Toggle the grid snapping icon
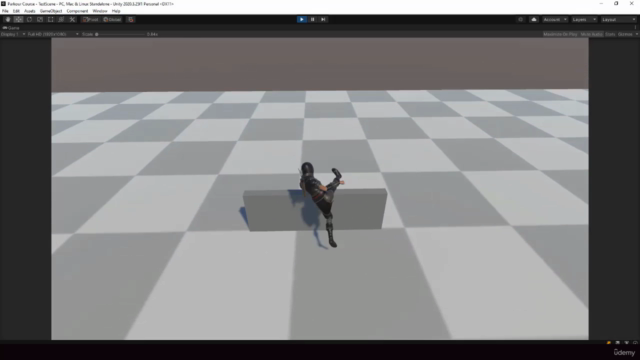 coord(131,20)
